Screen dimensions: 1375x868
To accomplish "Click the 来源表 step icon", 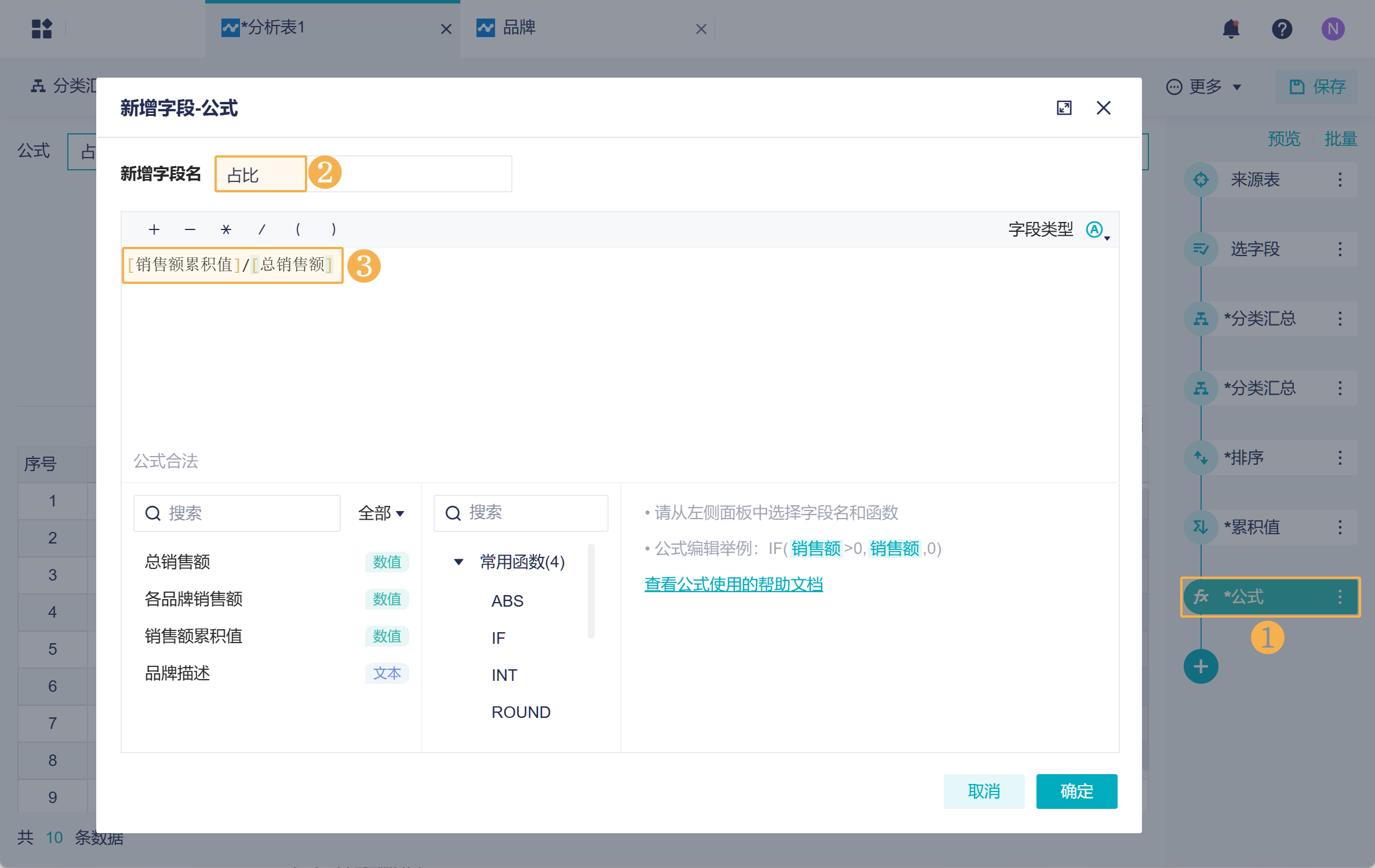I will click(1201, 180).
